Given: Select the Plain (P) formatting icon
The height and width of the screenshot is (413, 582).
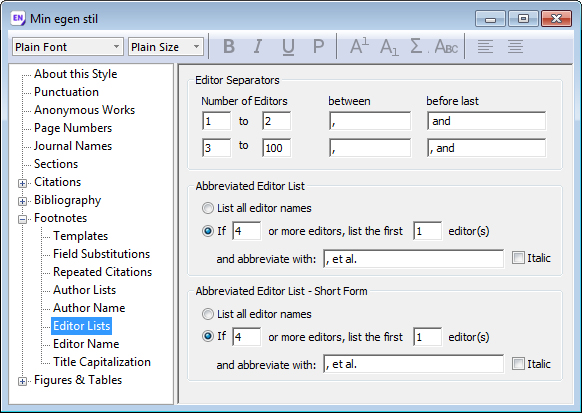Looking at the screenshot, I should [x=318, y=47].
